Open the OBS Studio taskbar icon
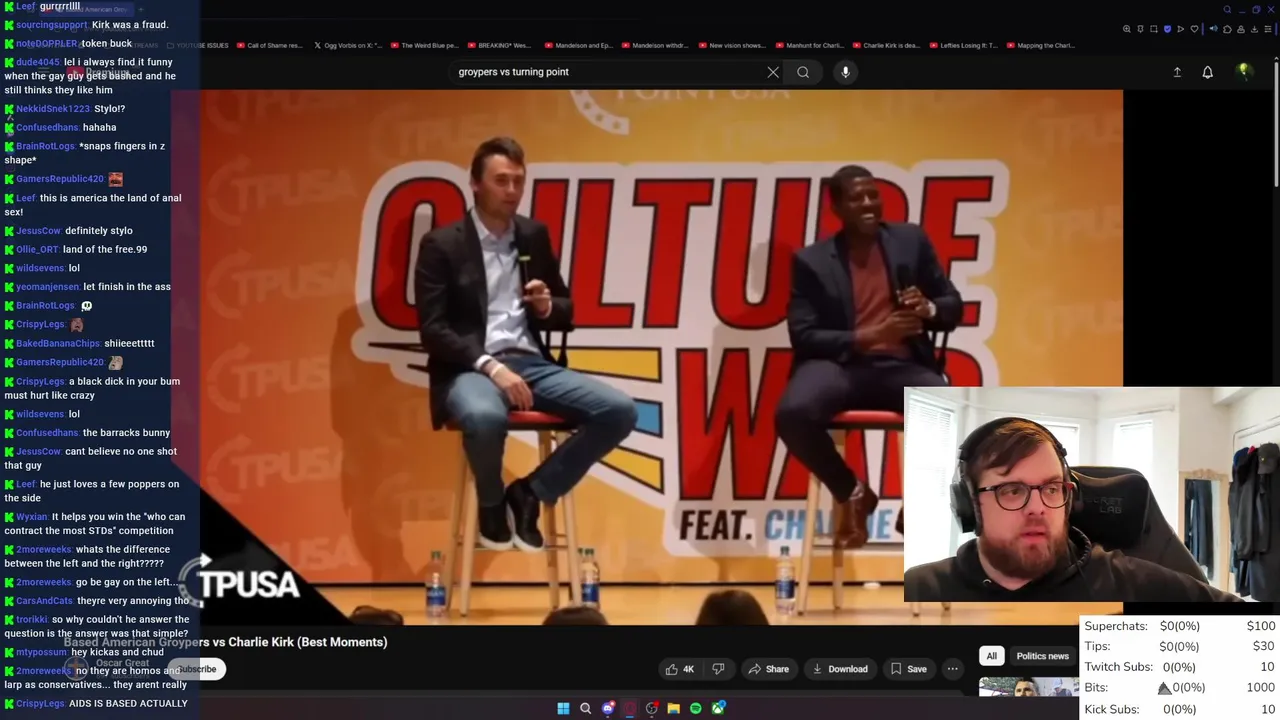The width and height of the screenshot is (1280, 720). [652, 708]
